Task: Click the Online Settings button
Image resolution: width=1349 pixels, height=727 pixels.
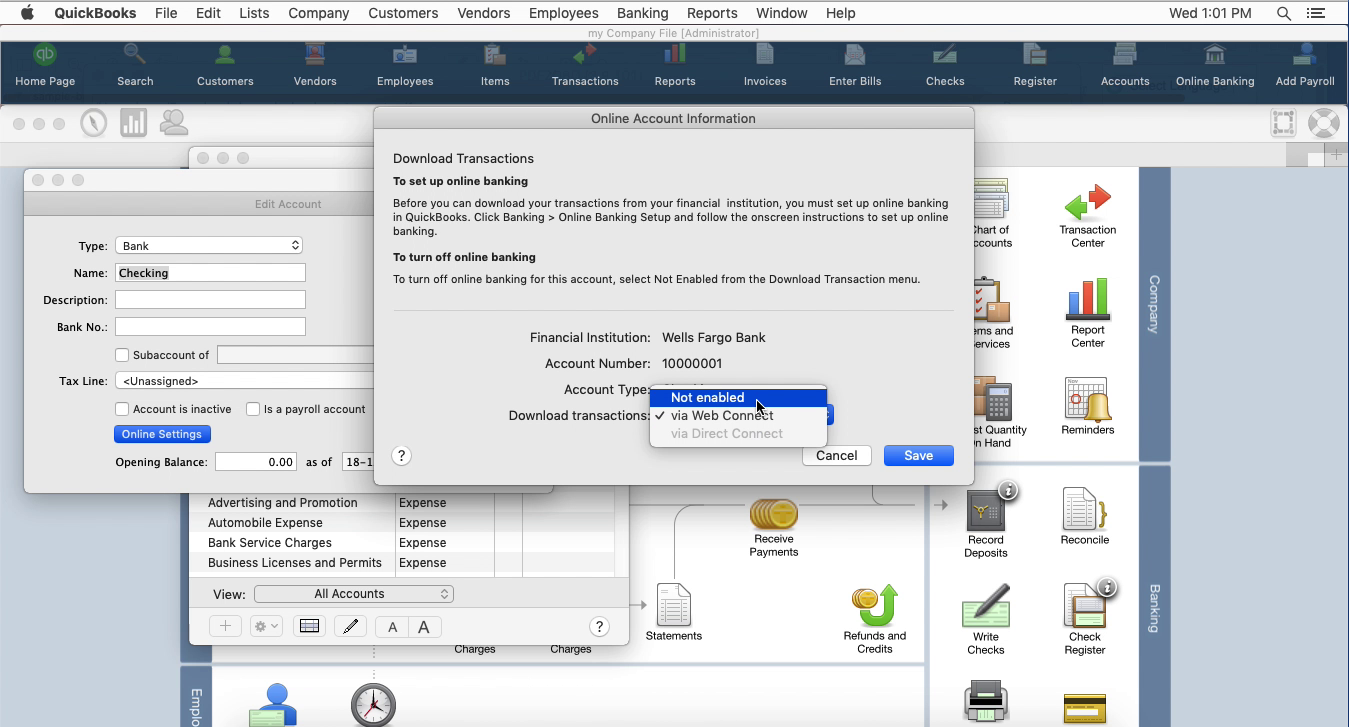Action: [x=162, y=434]
